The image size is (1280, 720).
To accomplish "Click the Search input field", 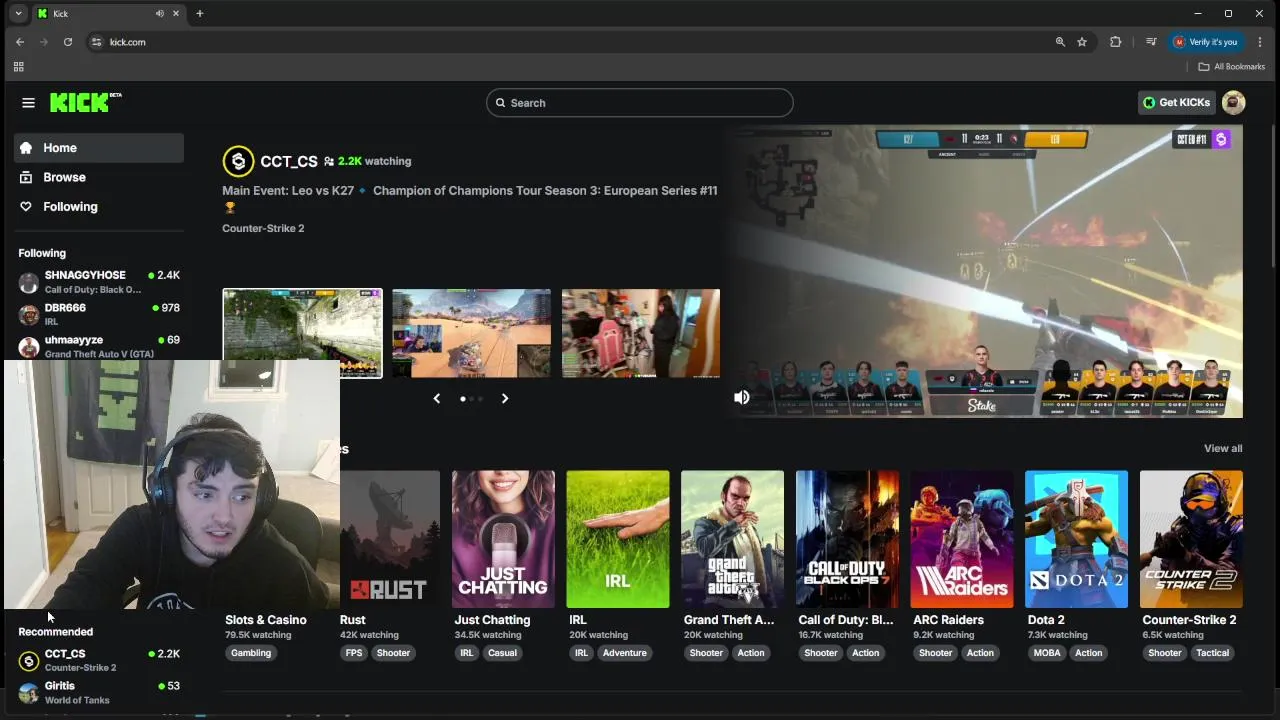I will (640, 103).
